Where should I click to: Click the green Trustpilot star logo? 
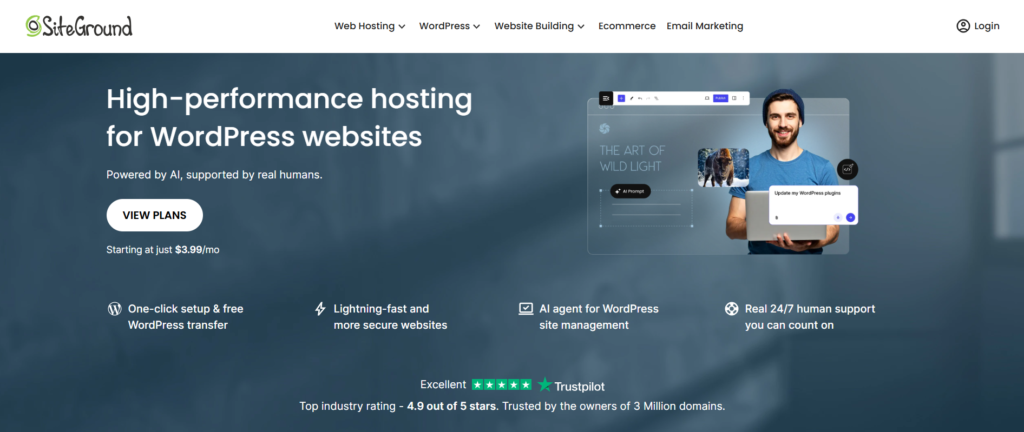coord(545,385)
